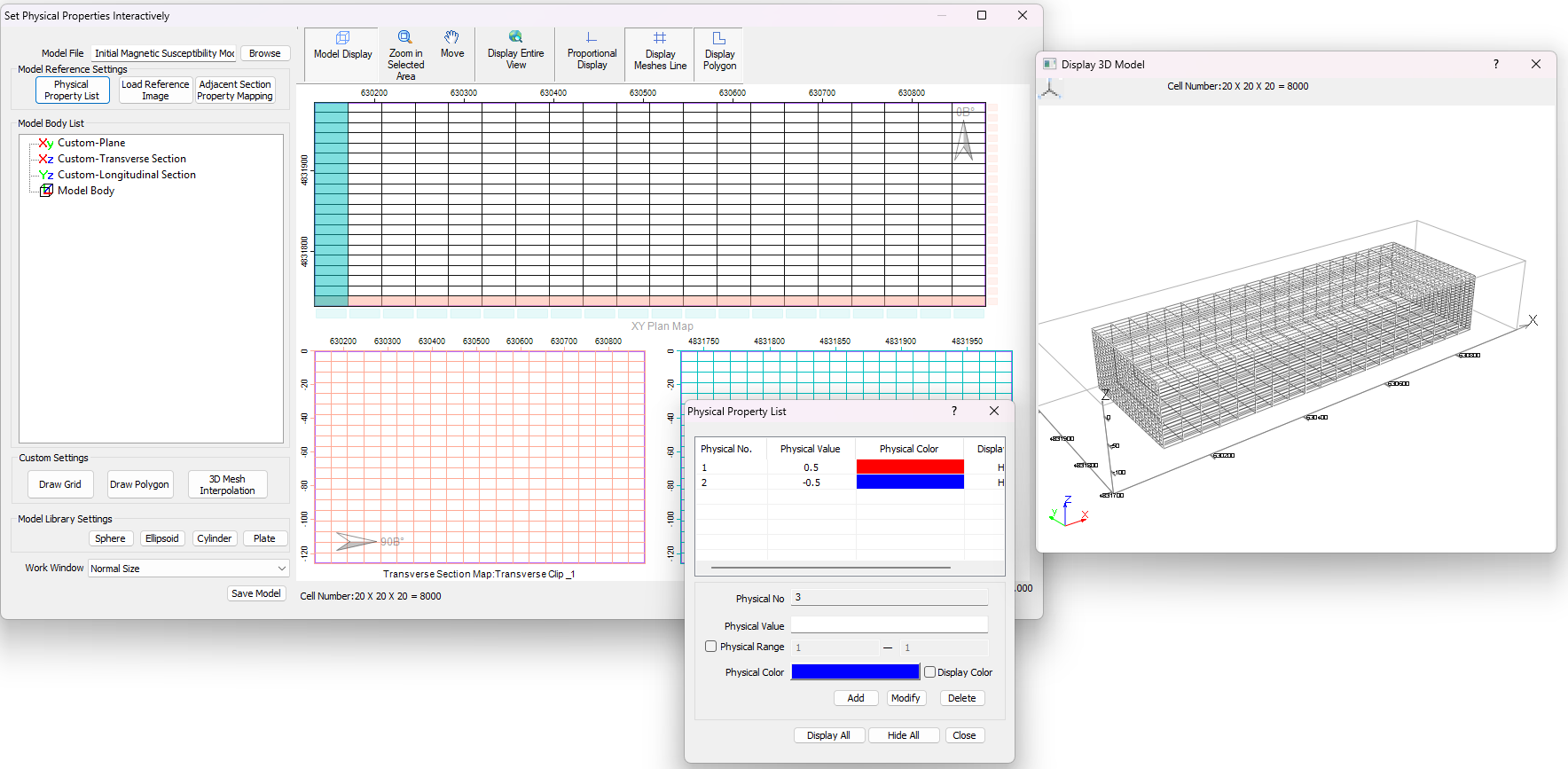Image resolution: width=1568 pixels, height=769 pixels.
Task: Activate the Zoom in Selected Area tool
Action: pos(405,55)
